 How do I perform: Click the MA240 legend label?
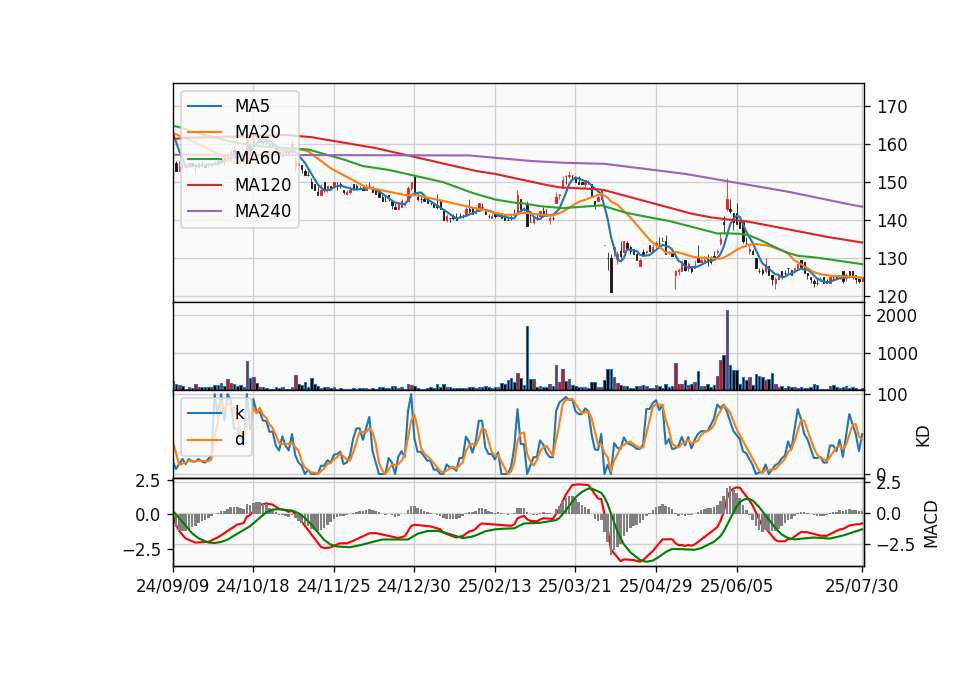click(263, 211)
